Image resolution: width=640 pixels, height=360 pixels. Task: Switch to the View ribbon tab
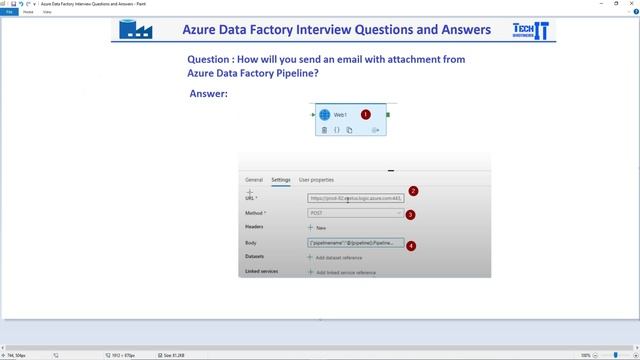tap(47, 12)
